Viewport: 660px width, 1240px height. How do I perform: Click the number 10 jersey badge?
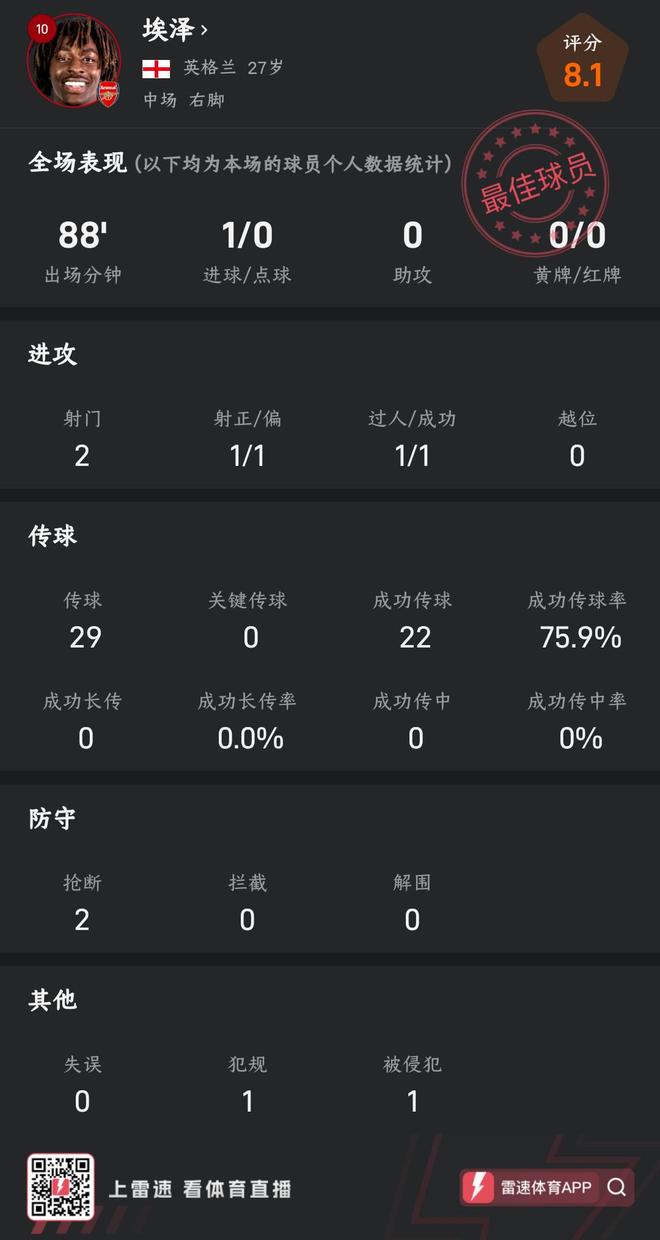tap(41, 29)
